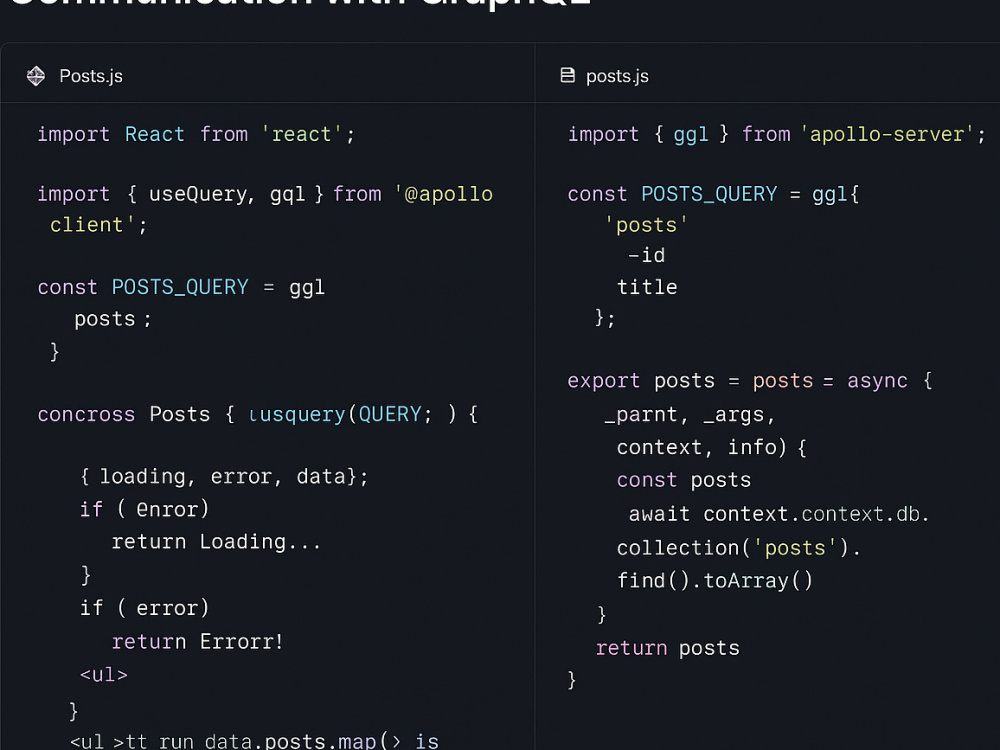Click the "data.posts.map" line at bottom
The height and width of the screenshot is (750, 1000).
(x=254, y=741)
